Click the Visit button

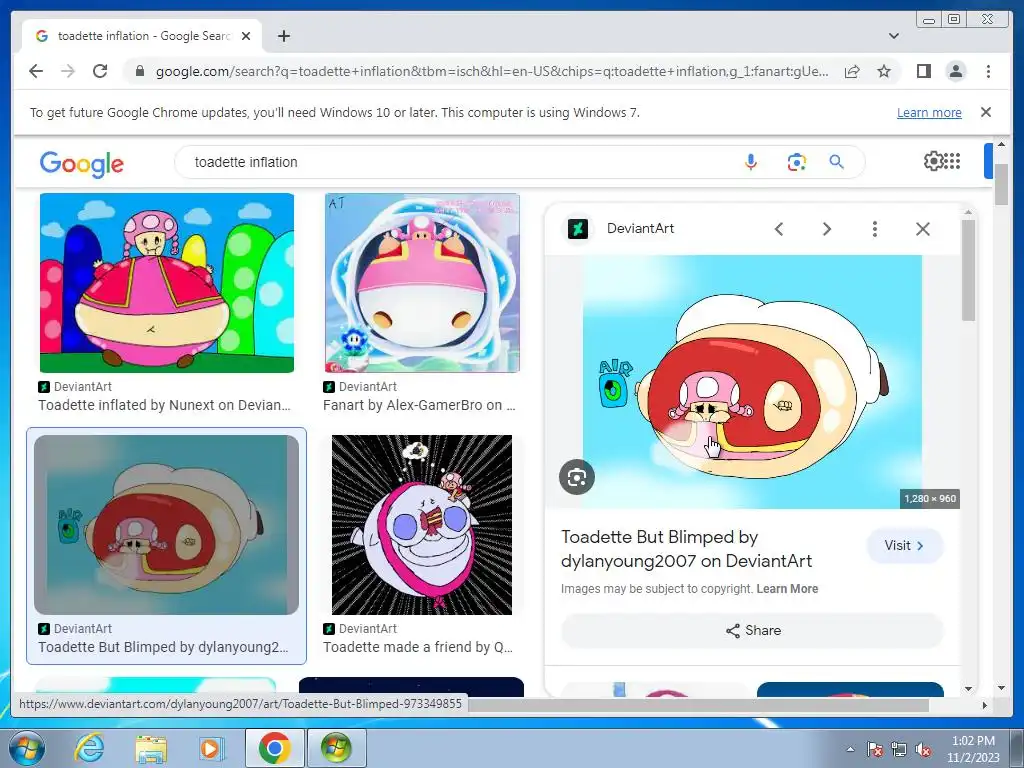904,545
